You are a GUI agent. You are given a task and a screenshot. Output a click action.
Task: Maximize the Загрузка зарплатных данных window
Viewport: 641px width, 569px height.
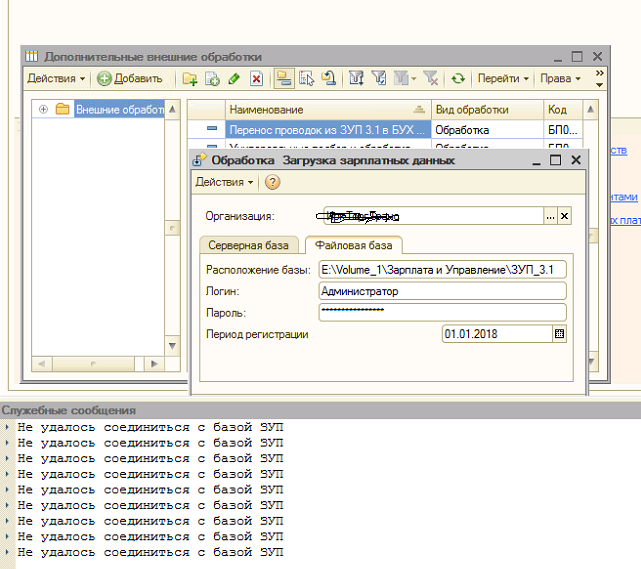pos(555,160)
